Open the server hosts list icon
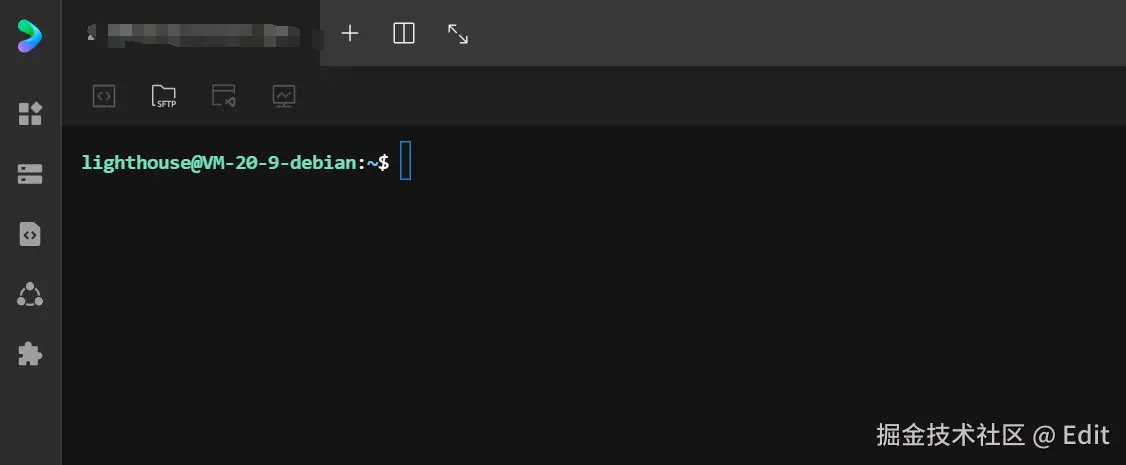 coord(30,174)
